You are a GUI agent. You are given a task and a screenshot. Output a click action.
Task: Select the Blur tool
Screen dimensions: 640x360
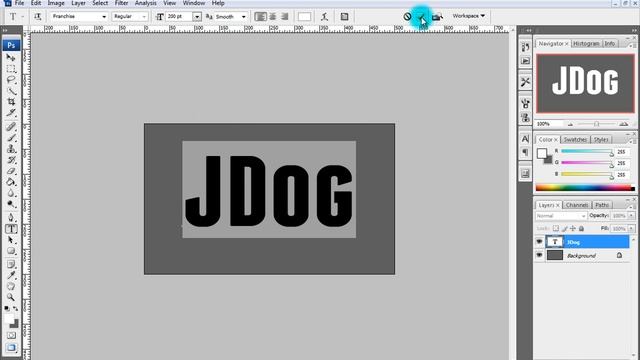pyautogui.click(x=11, y=193)
